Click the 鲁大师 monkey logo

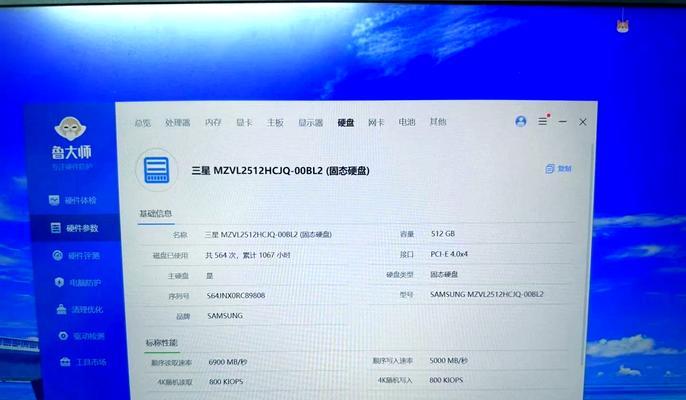pyautogui.click(x=70, y=129)
